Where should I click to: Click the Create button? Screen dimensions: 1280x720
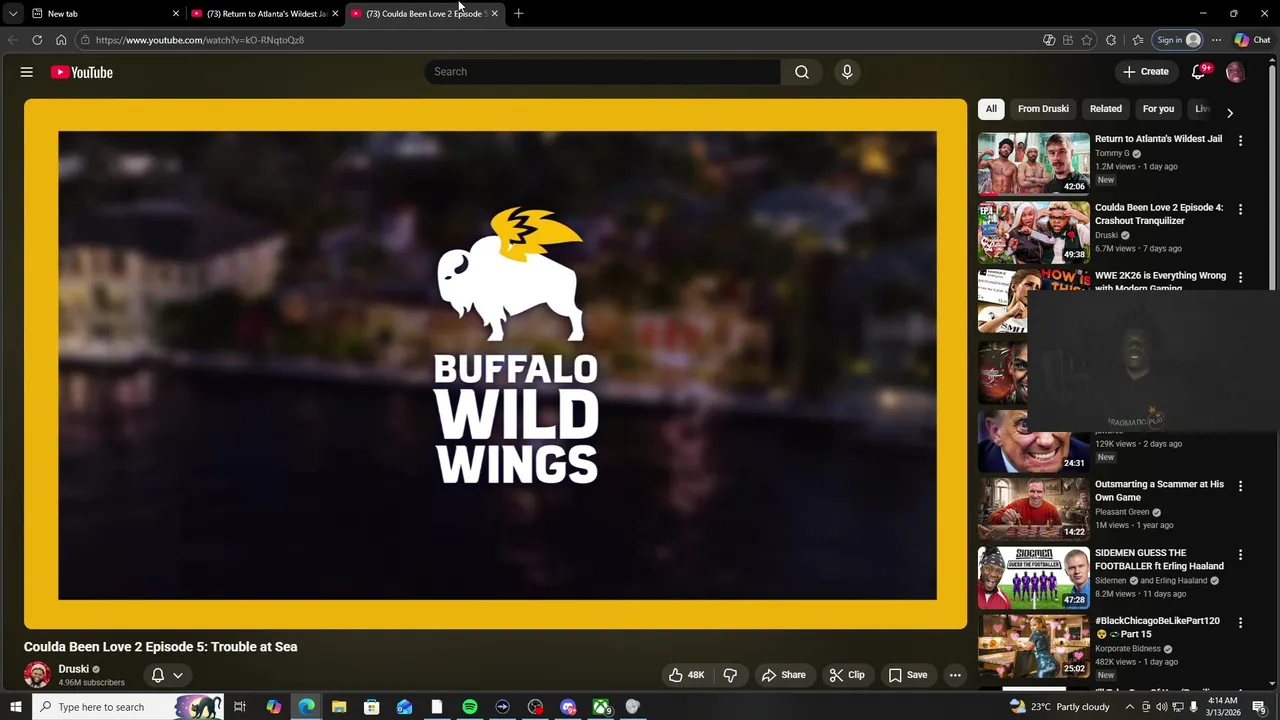pos(1146,72)
